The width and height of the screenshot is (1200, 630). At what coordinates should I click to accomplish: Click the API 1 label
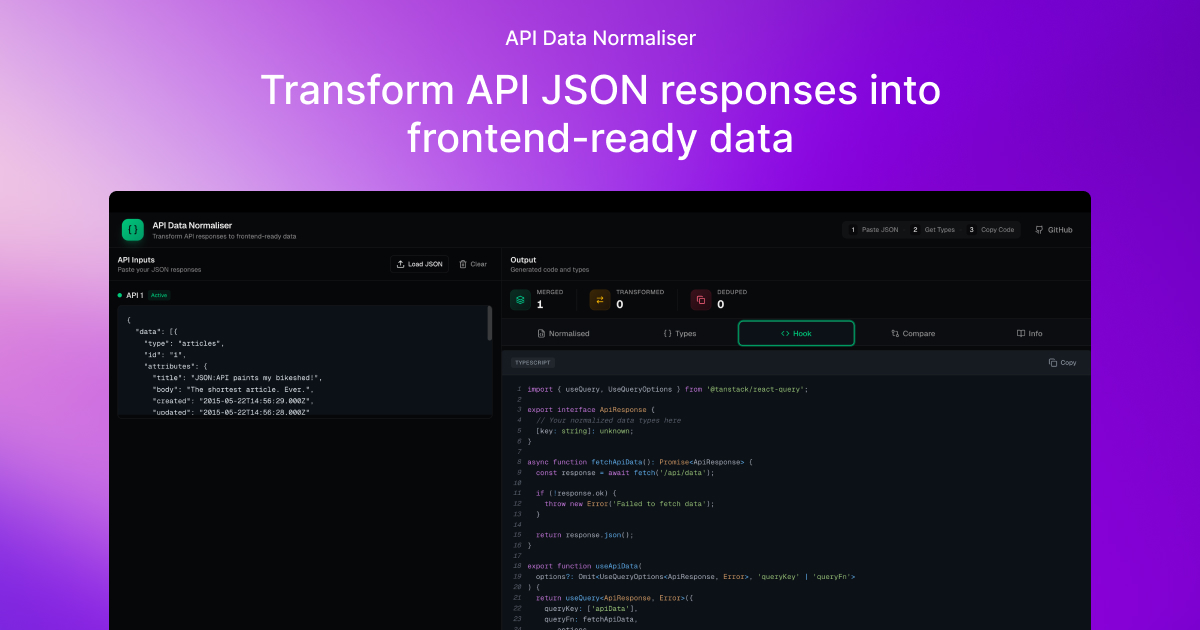tap(135, 295)
